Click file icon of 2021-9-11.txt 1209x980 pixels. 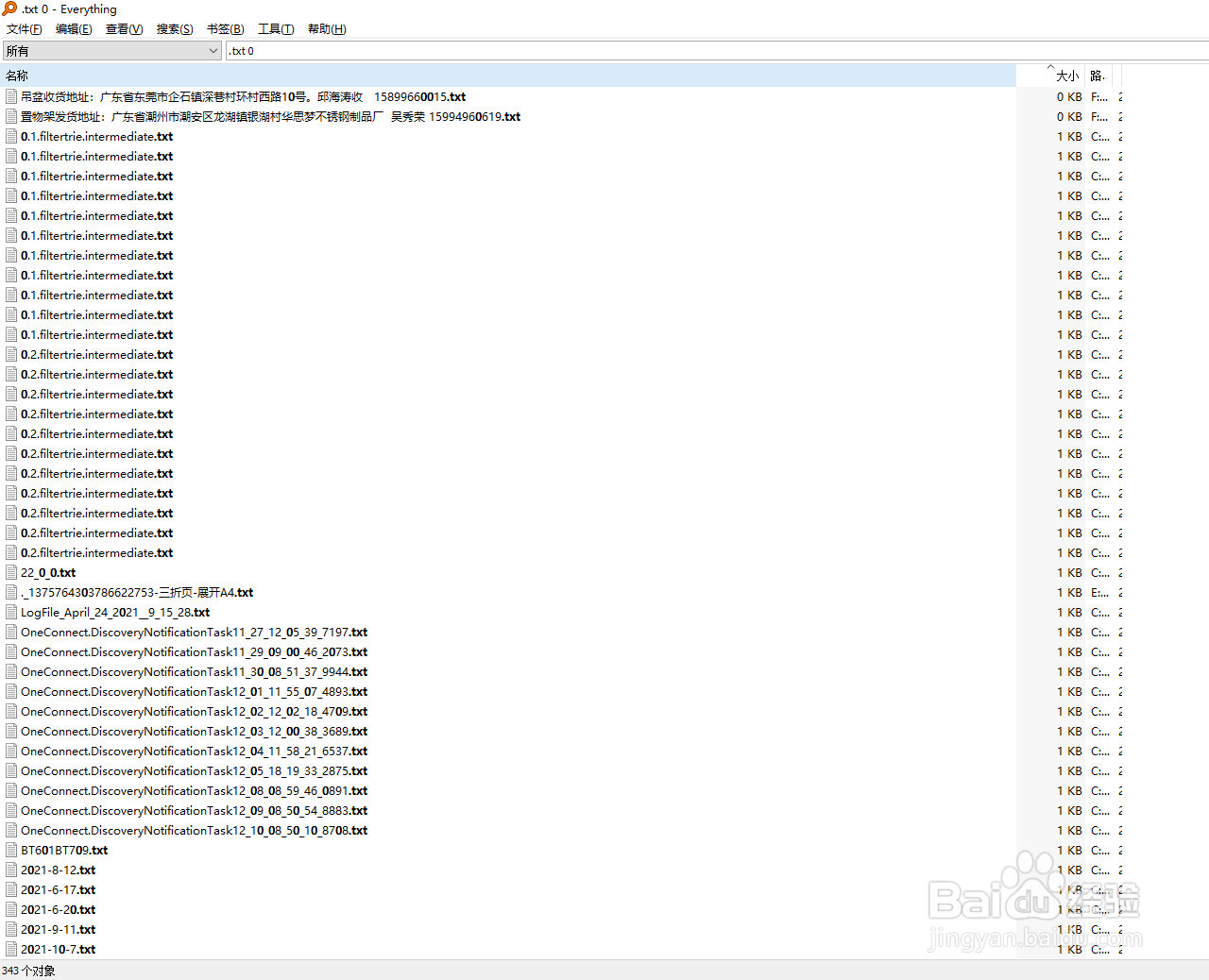[x=11, y=930]
